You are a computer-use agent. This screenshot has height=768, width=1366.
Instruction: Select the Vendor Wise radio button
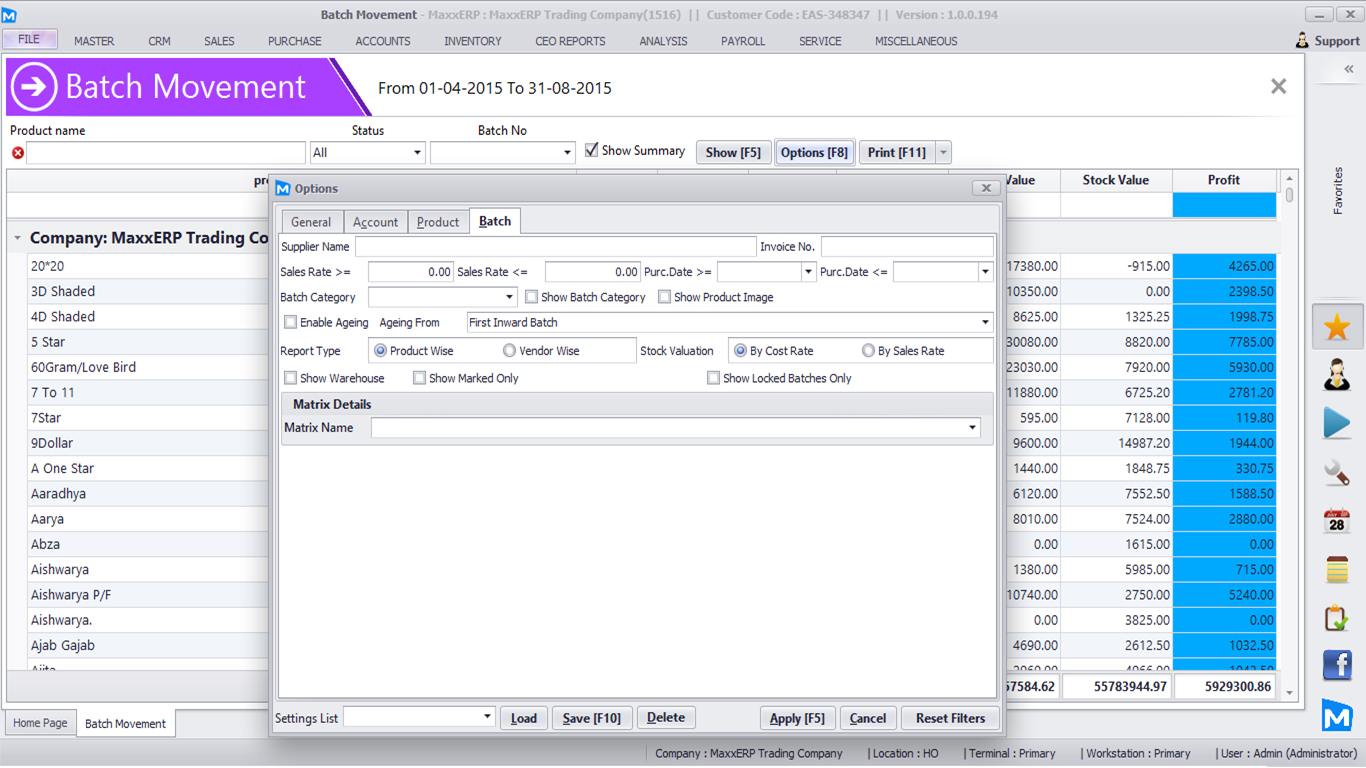(509, 351)
